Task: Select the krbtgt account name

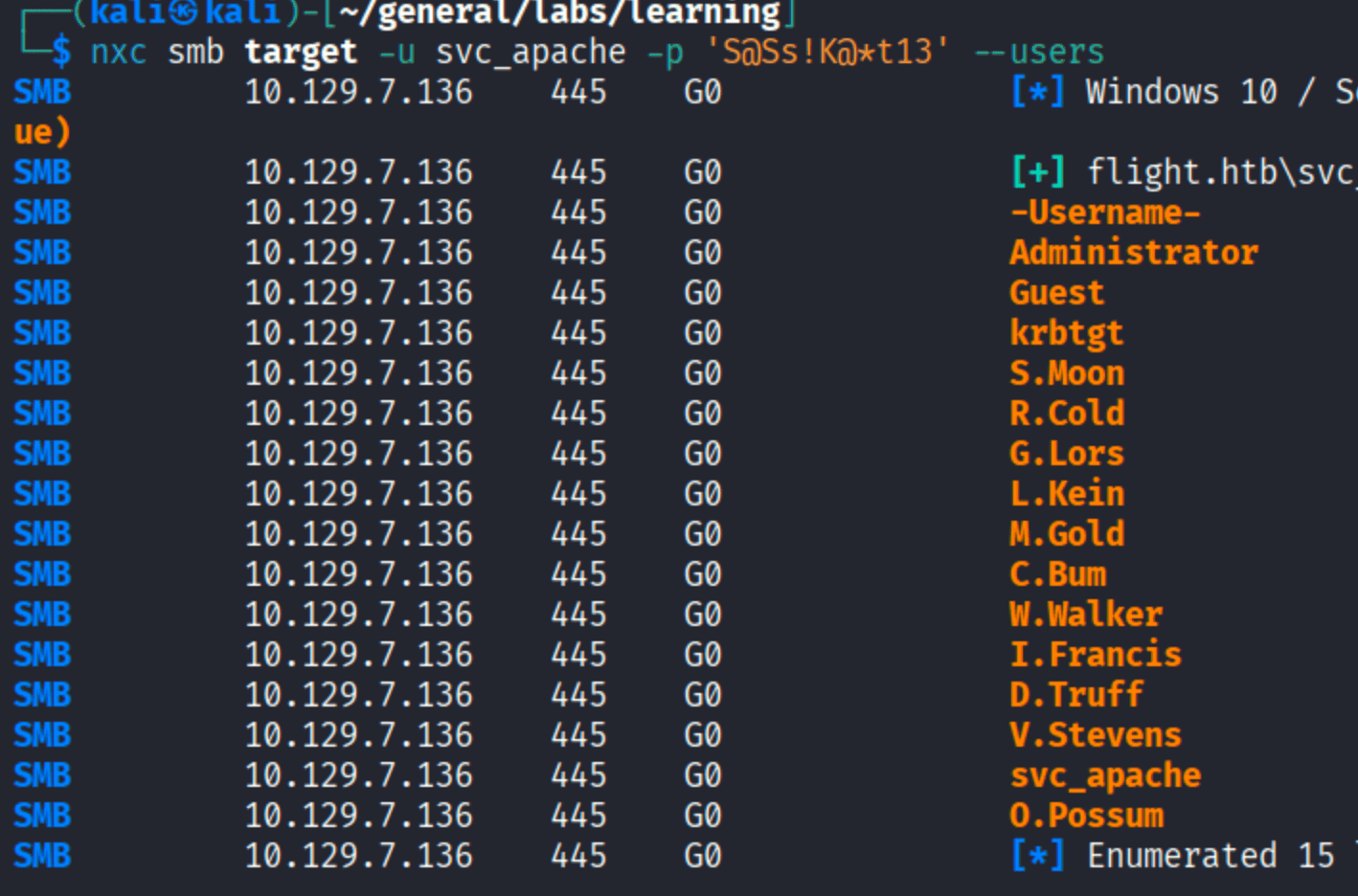Action: (x=1067, y=333)
